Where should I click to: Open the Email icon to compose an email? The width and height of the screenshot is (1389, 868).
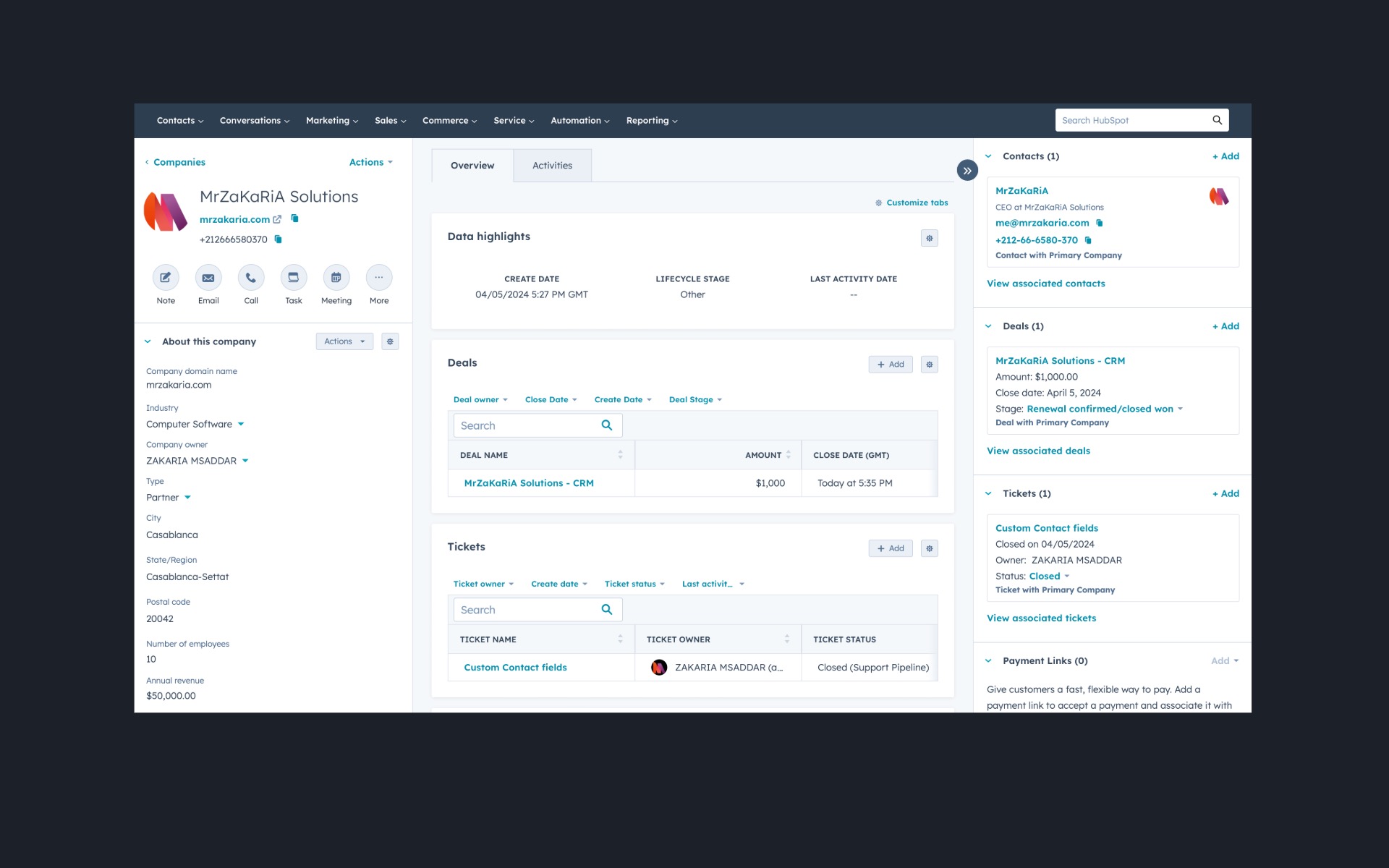coord(208,277)
